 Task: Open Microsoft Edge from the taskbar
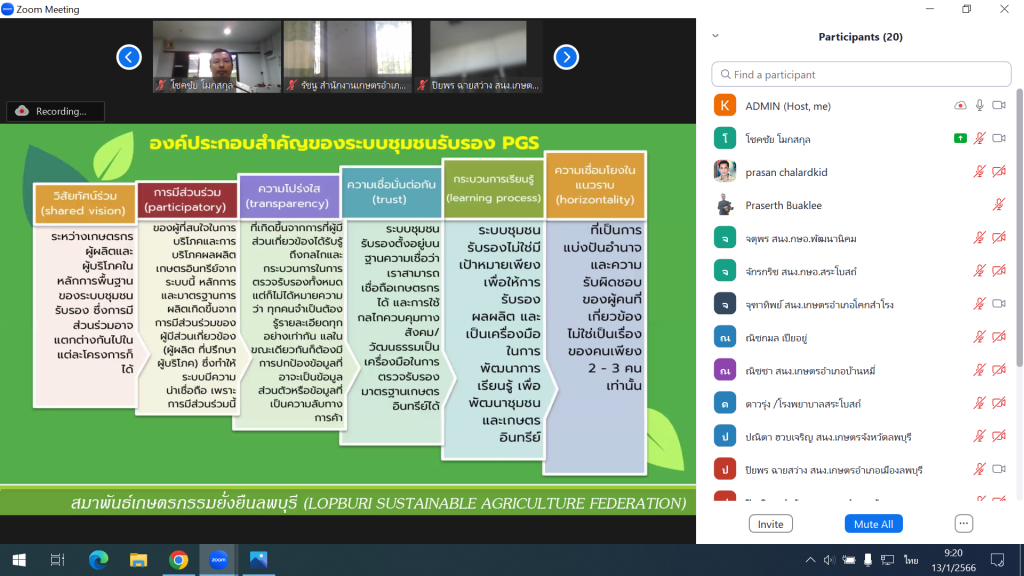point(97,560)
